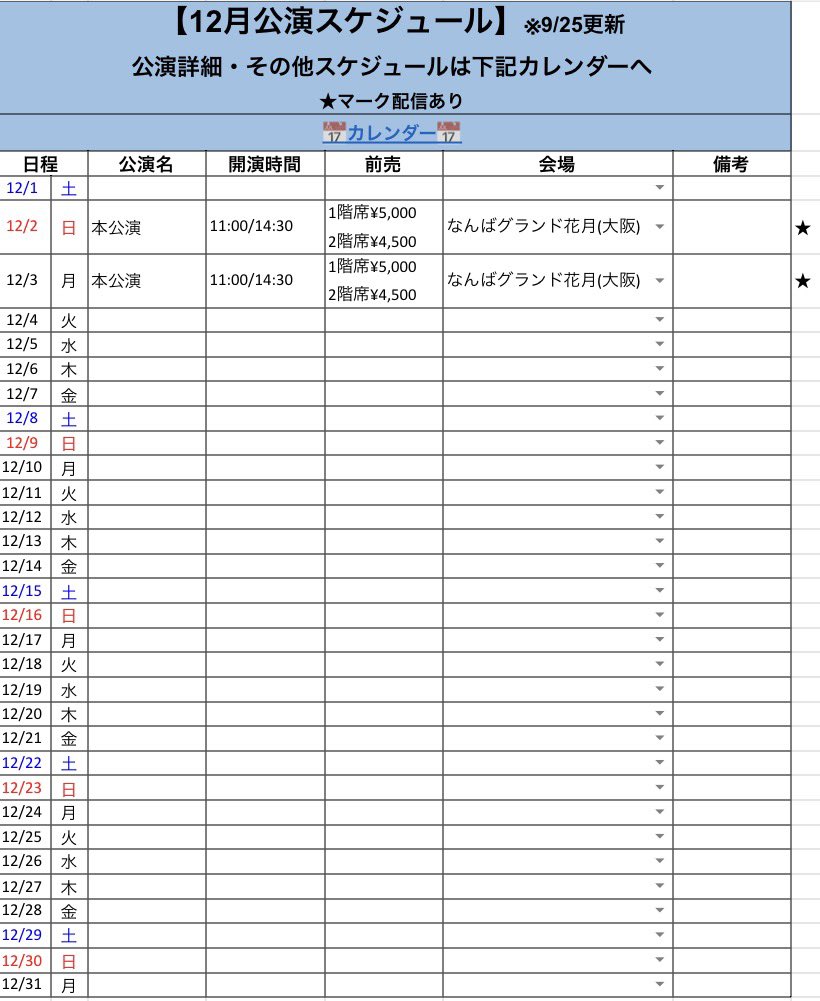Click 2階席¥4,500 in the 12/3 row
This screenshot has width=820, height=1001.
pos(372,294)
